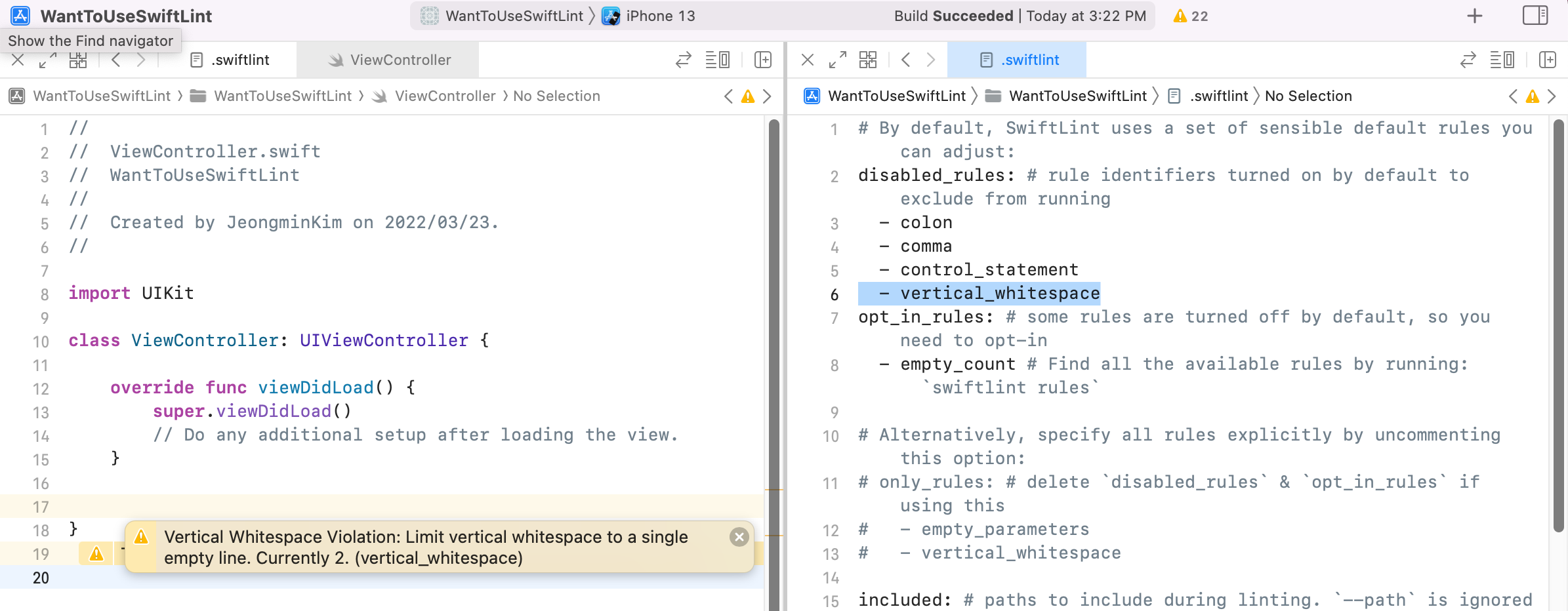Click WantToUseSwiftLint folder in left jump bar
This screenshot has height=611, width=1568.
pos(271,96)
